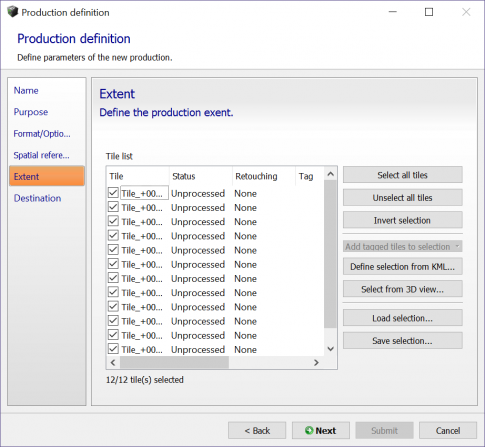Click the horizontal scrollbar thumb under tile list
The image size is (485, 447).
[x=174, y=362]
